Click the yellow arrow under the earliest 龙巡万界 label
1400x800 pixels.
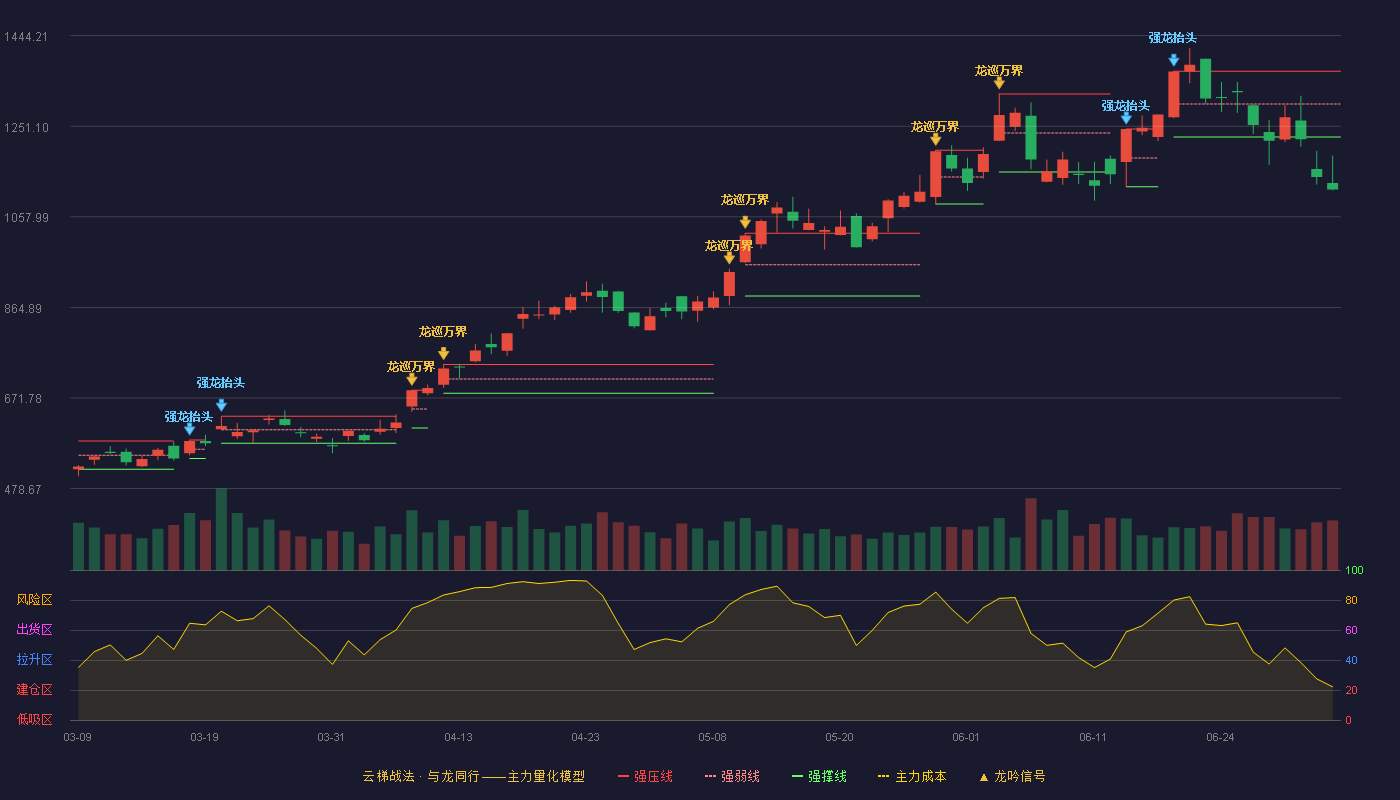[411, 379]
